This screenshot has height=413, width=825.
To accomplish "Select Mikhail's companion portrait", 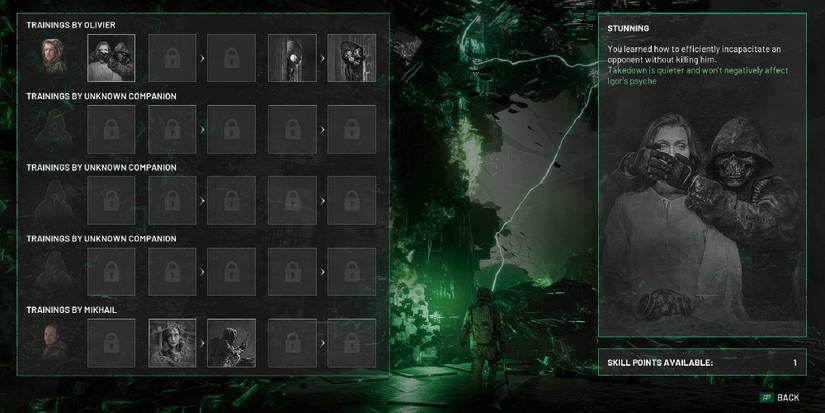I will pyautogui.click(x=53, y=342).
